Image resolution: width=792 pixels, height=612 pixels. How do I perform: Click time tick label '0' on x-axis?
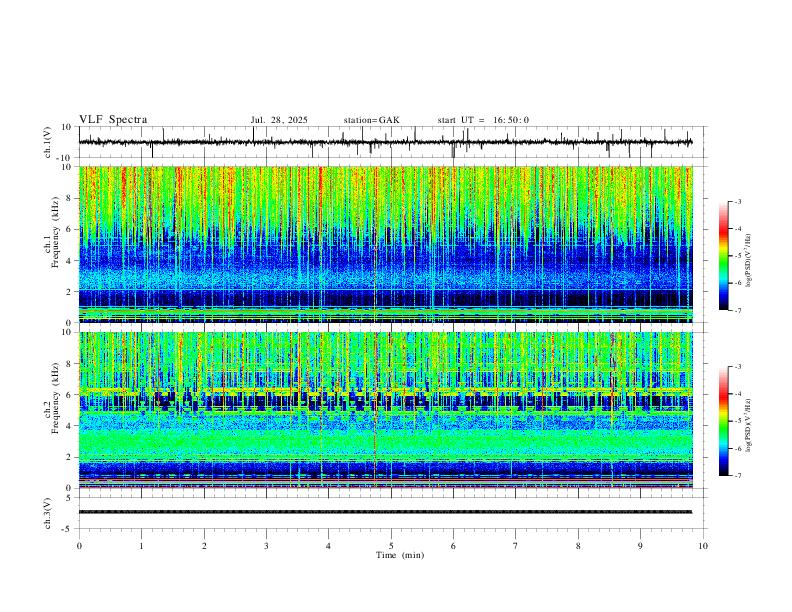79,546
